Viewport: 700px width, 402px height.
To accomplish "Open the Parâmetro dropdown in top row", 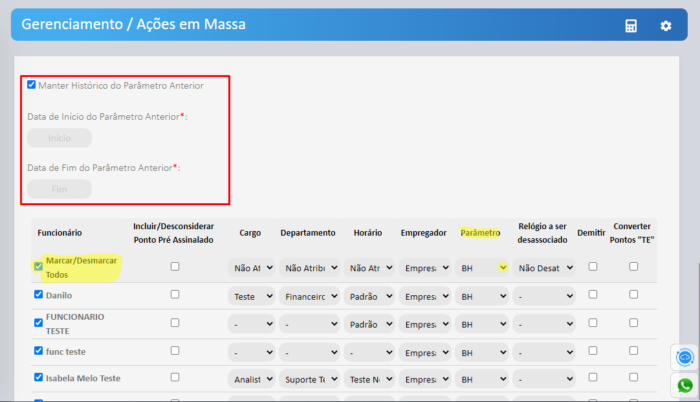I will (x=482, y=268).
